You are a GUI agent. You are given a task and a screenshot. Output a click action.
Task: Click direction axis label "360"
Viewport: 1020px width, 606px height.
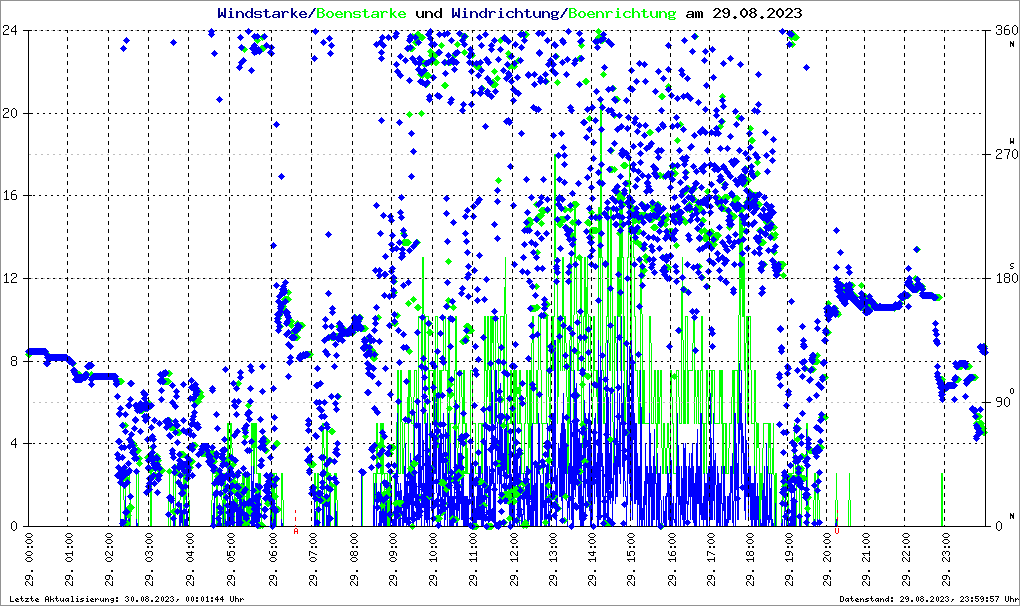1006,30
